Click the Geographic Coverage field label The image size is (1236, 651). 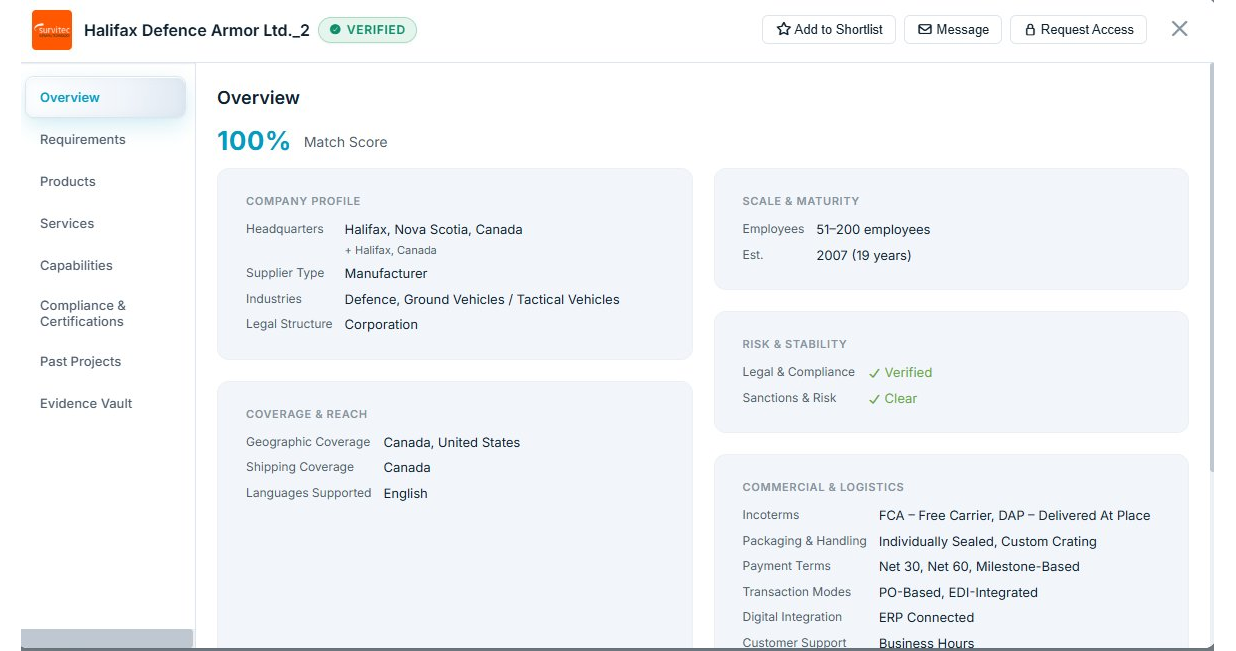tap(308, 442)
